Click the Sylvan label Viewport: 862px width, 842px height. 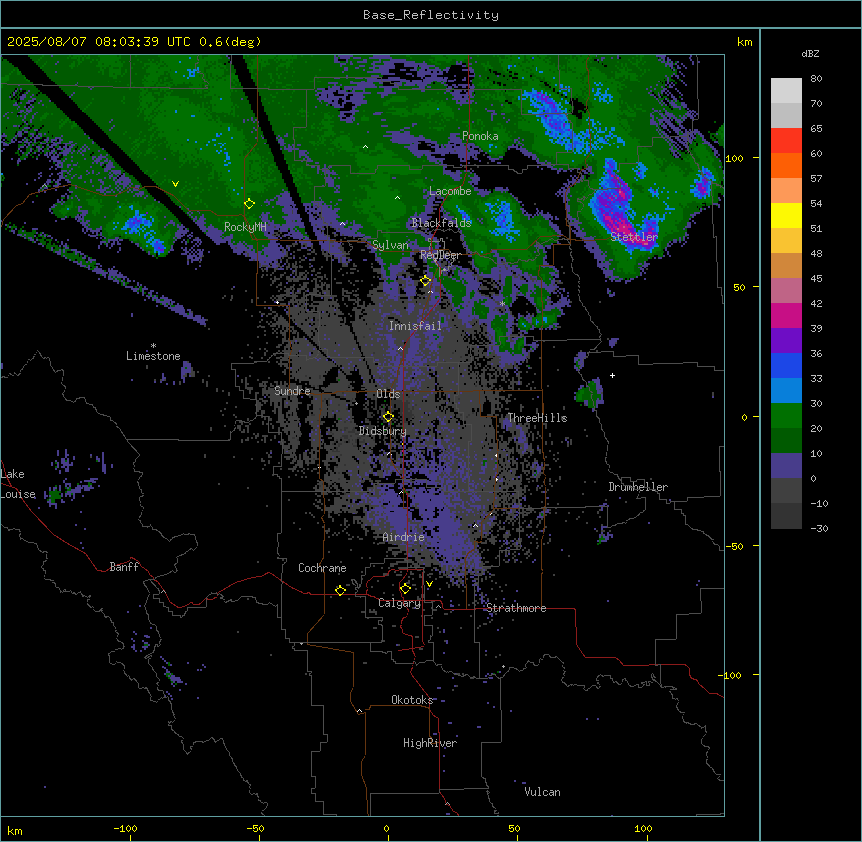click(390, 245)
